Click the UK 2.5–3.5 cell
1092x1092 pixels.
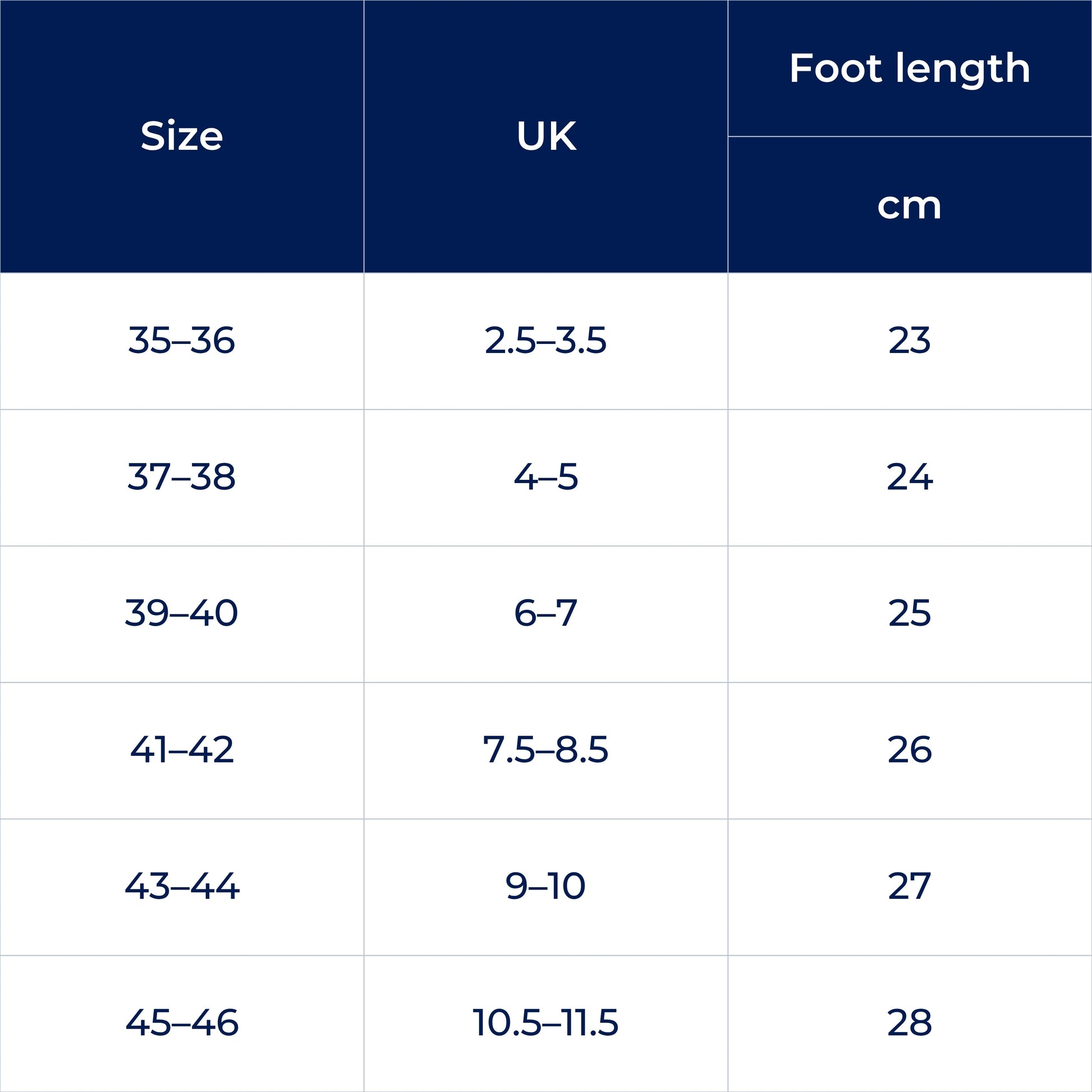(x=546, y=341)
